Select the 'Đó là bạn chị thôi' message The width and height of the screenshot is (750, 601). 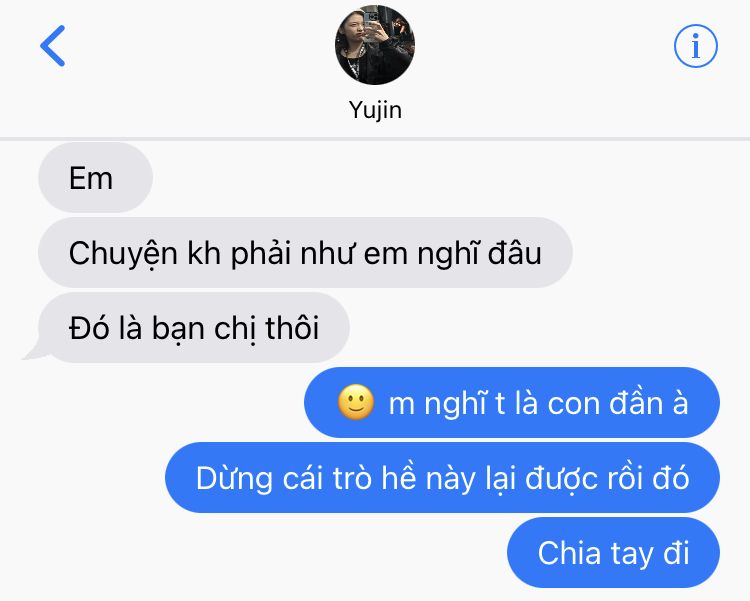[x=193, y=328]
